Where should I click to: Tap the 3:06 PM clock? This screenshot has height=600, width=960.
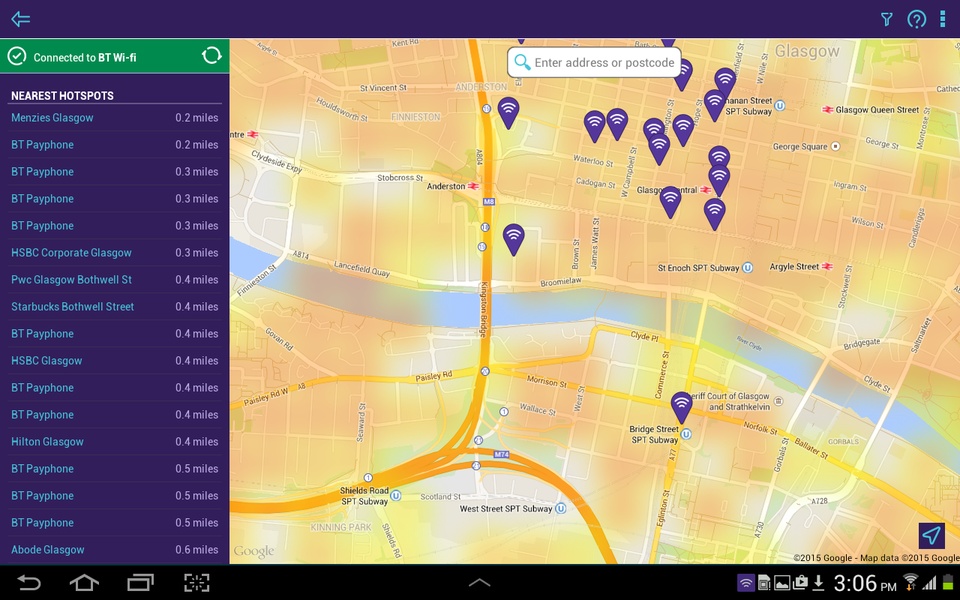coord(864,583)
